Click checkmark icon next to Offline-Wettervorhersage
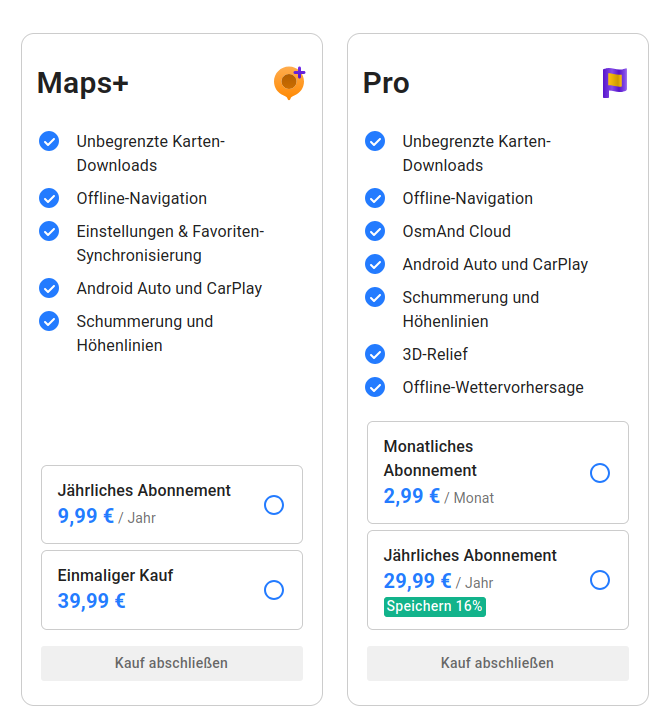The height and width of the screenshot is (709, 663). tap(375, 387)
